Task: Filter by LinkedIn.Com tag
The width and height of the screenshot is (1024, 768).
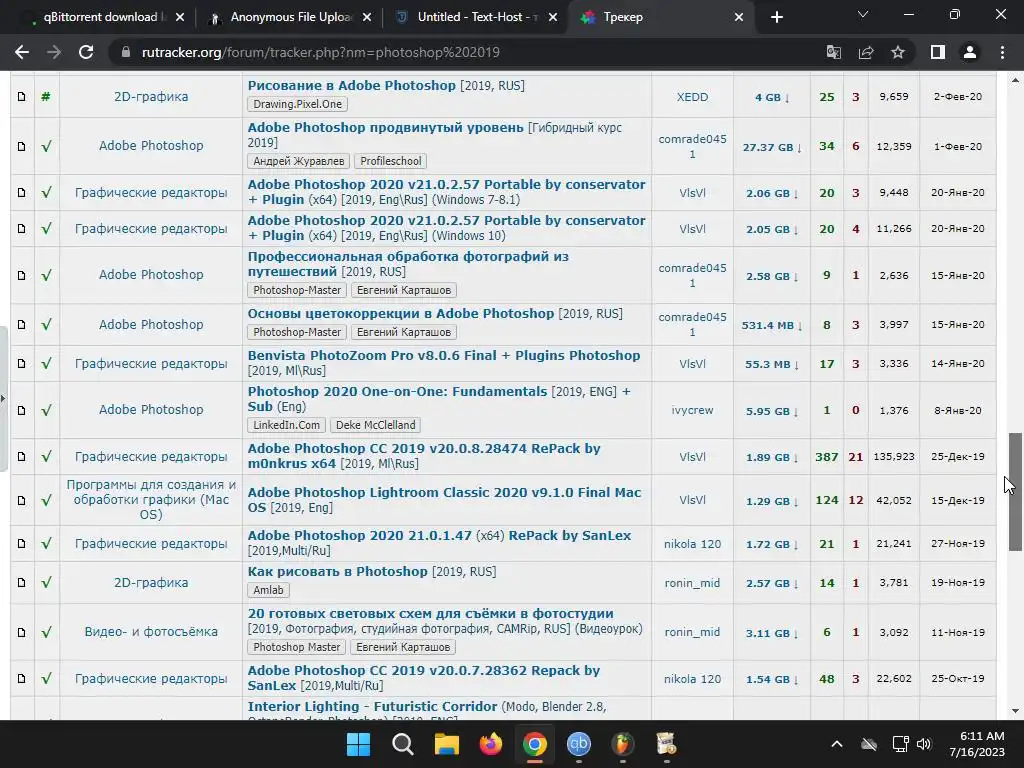Action: click(x=286, y=425)
